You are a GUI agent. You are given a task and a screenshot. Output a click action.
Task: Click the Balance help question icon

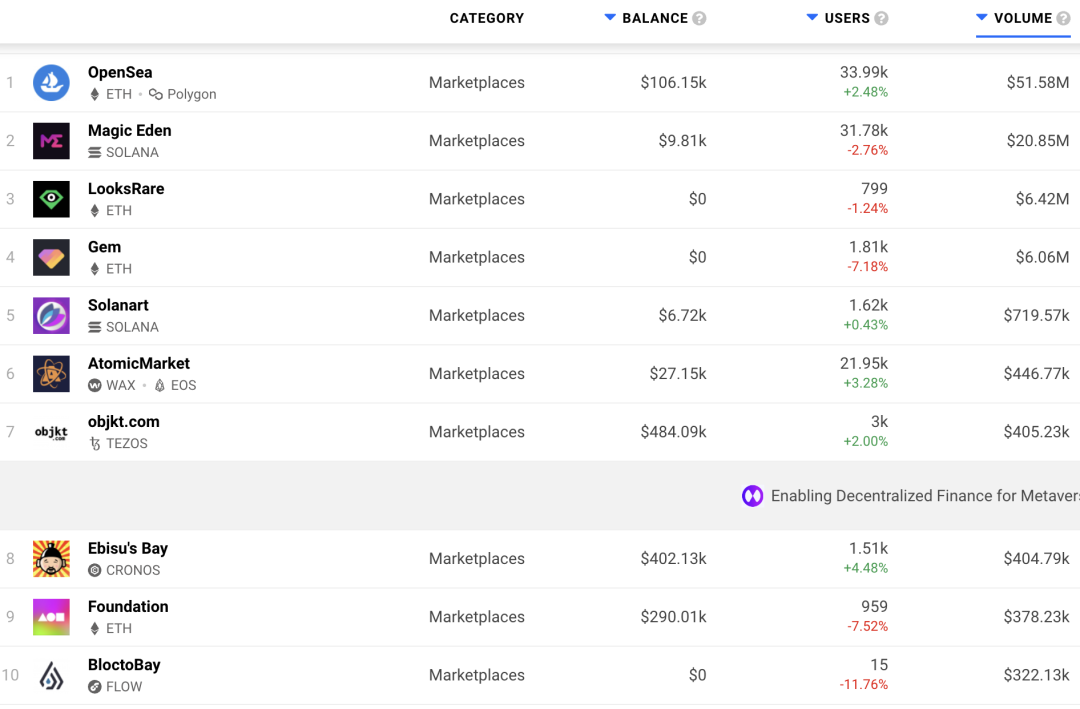[699, 19]
